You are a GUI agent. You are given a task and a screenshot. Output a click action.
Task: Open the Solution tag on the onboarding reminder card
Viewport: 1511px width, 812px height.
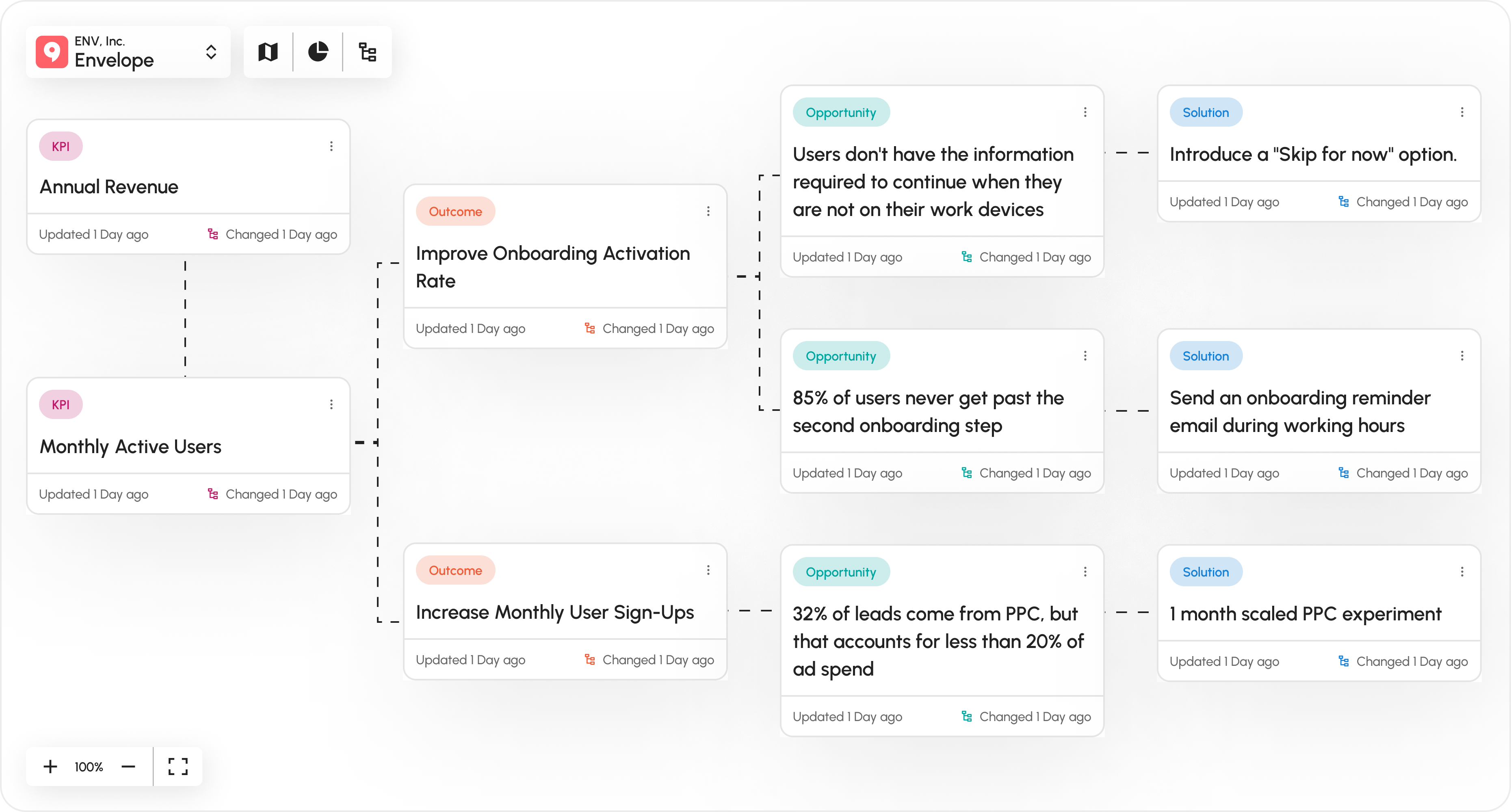point(1206,355)
